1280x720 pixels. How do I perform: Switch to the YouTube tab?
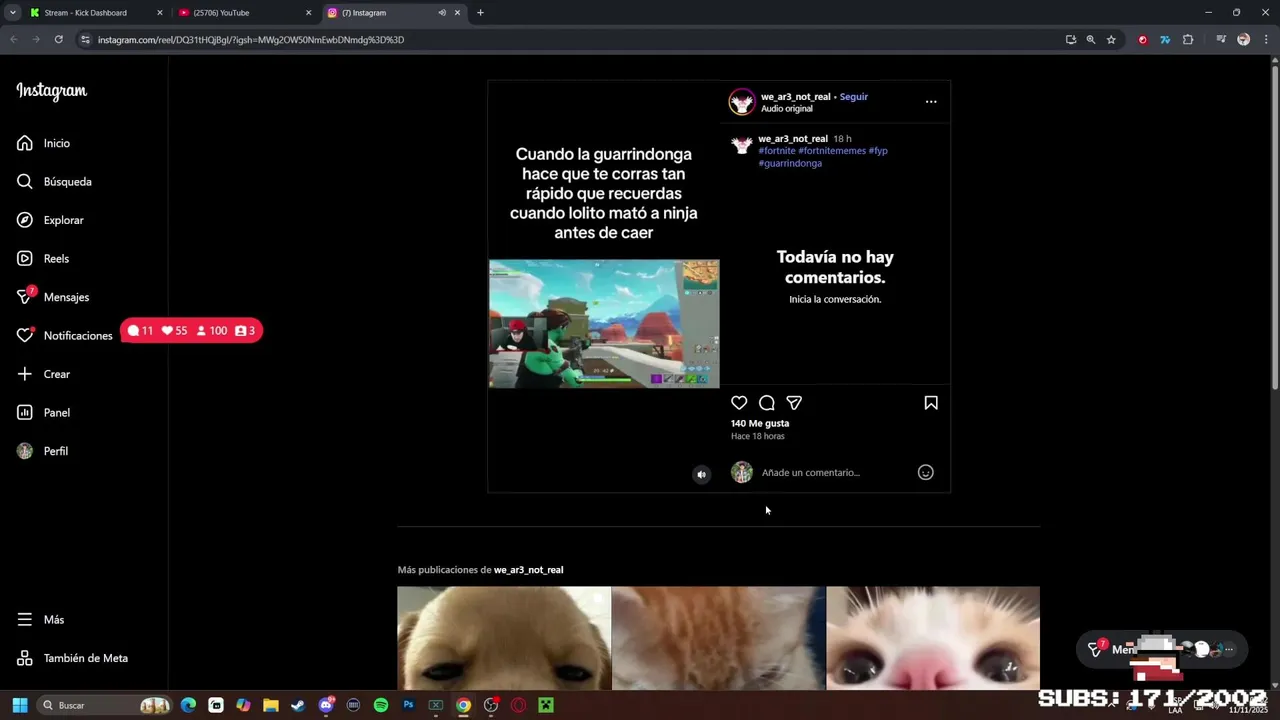click(245, 13)
